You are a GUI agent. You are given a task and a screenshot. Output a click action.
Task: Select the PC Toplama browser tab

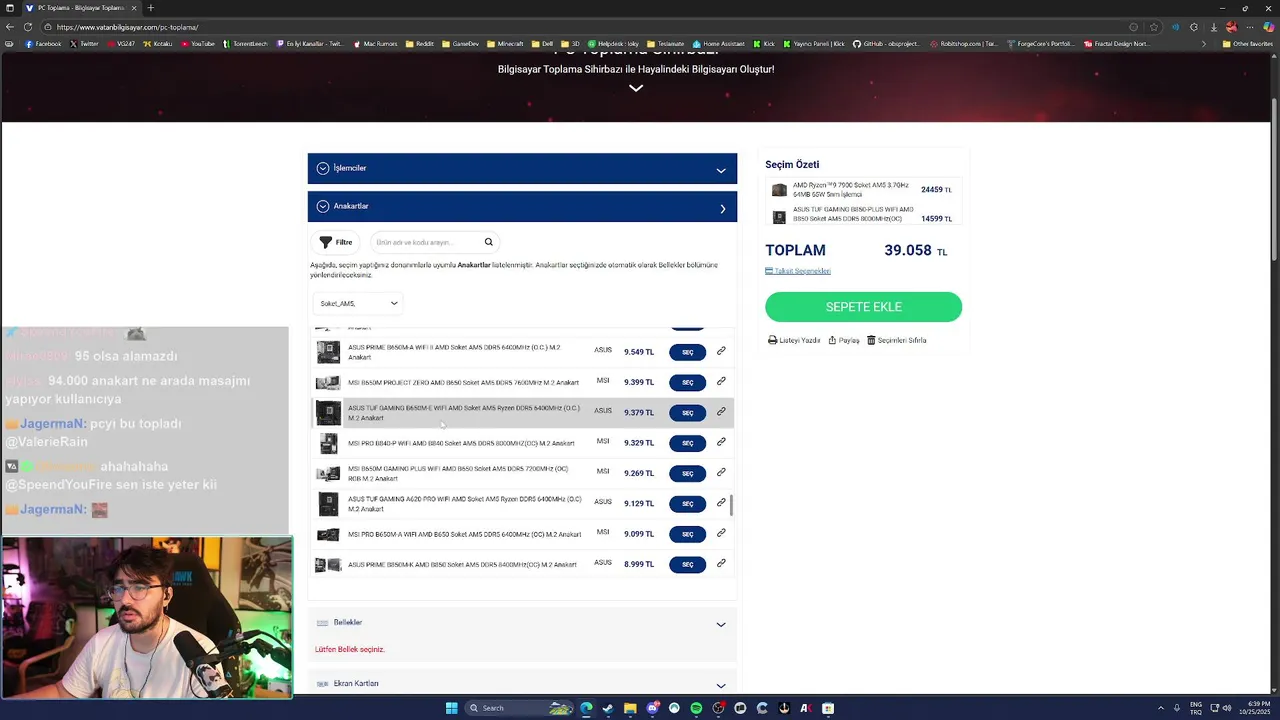(80, 8)
